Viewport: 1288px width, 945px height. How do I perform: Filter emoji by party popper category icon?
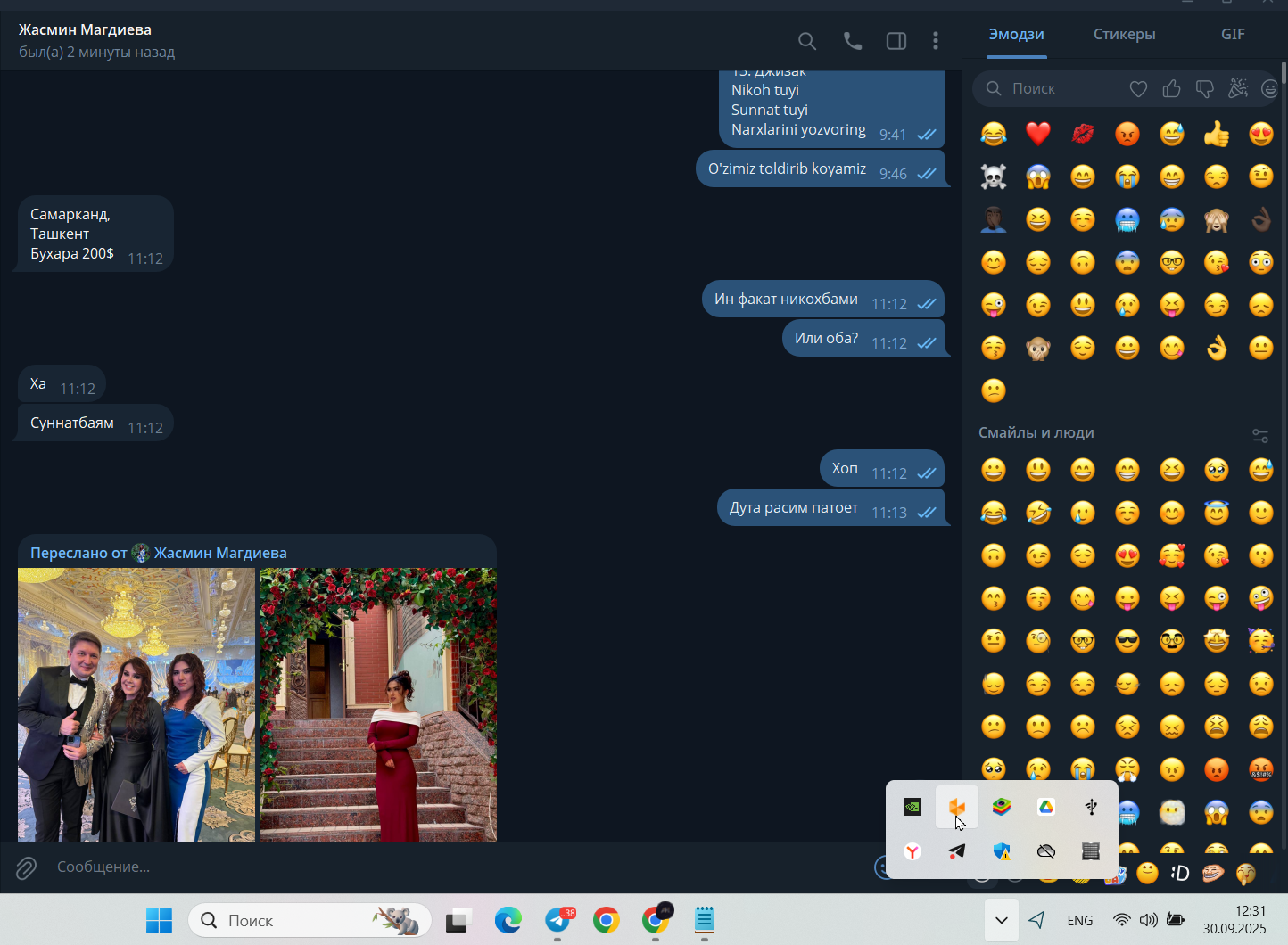pyautogui.click(x=1238, y=88)
